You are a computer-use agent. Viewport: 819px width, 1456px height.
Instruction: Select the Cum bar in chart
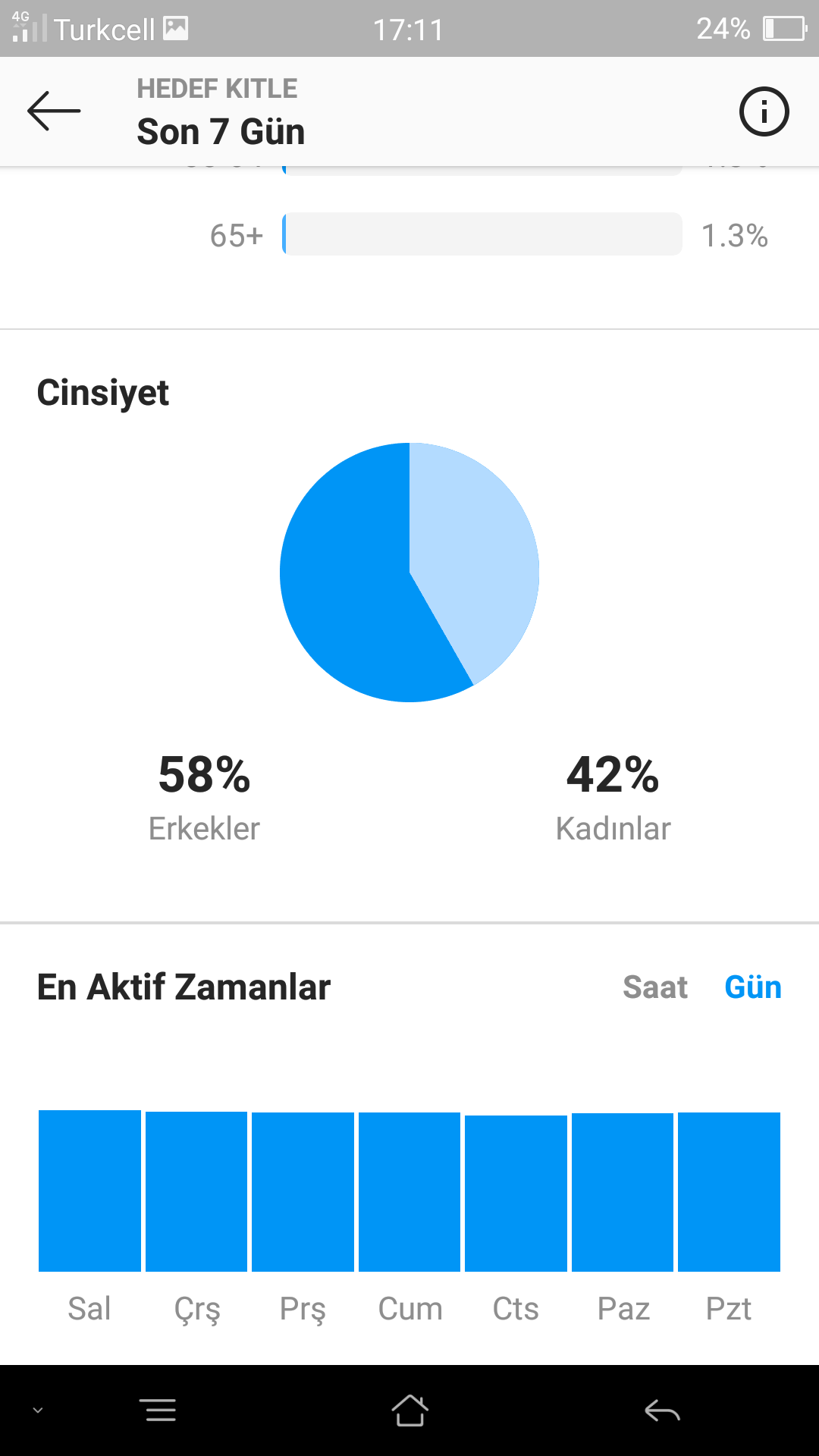pyautogui.click(x=409, y=1192)
